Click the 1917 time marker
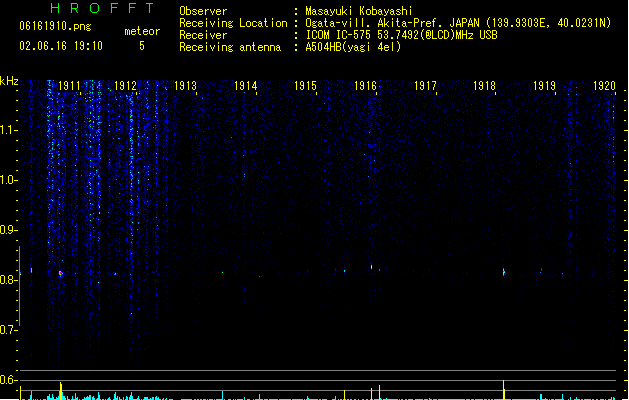Image resolution: width=629 pixels, height=400 pixels. [x=425, y=86]
